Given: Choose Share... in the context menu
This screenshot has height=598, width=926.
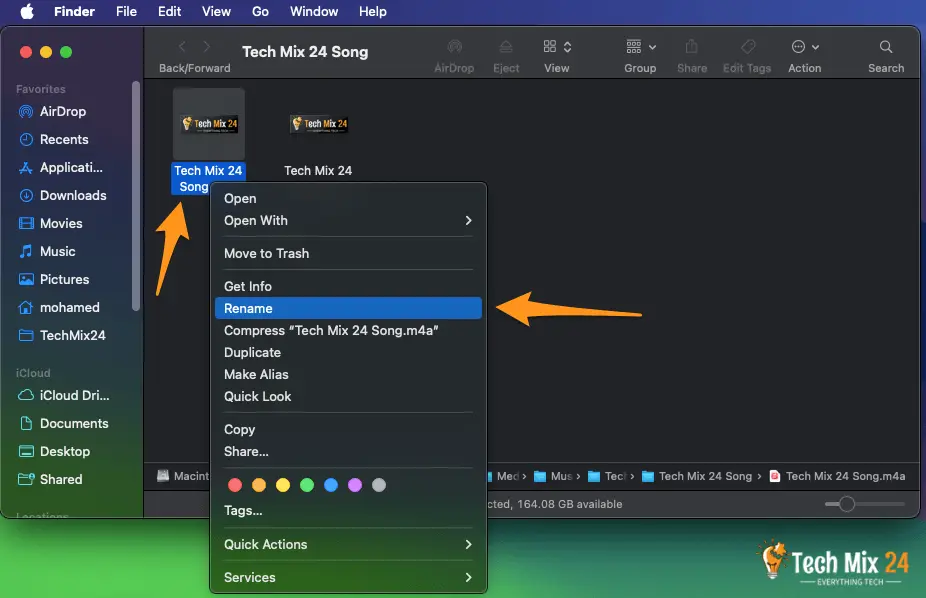Looking at the screenshot, I should coord(348,452).
